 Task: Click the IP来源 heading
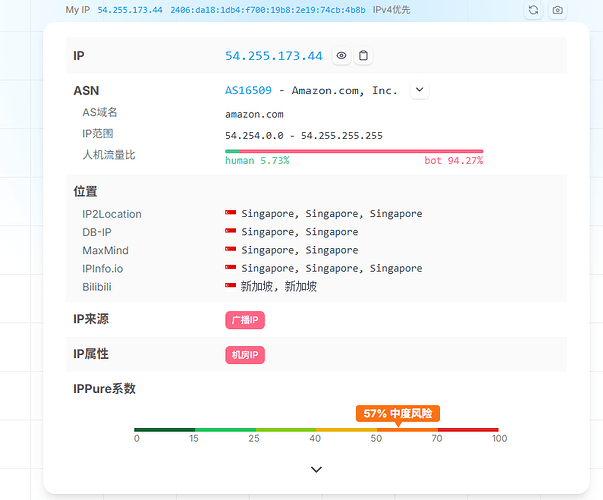coord(91,319)
